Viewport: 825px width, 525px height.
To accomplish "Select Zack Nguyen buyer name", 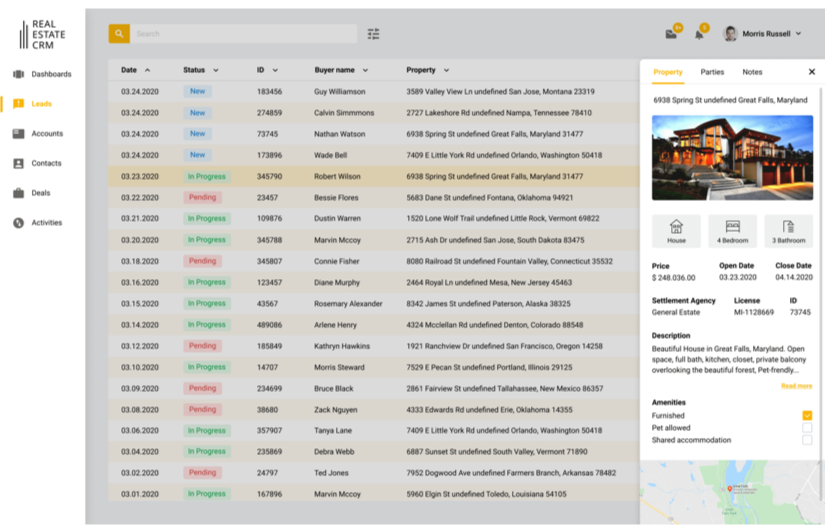I will [336, 410].
